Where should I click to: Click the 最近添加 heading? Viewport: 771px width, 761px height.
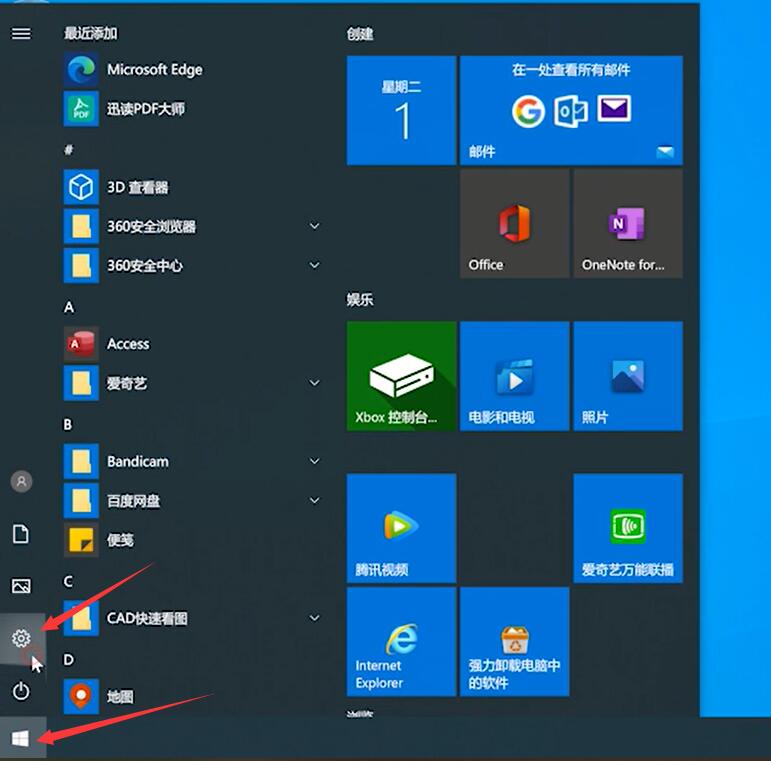[x=91, y=33]
